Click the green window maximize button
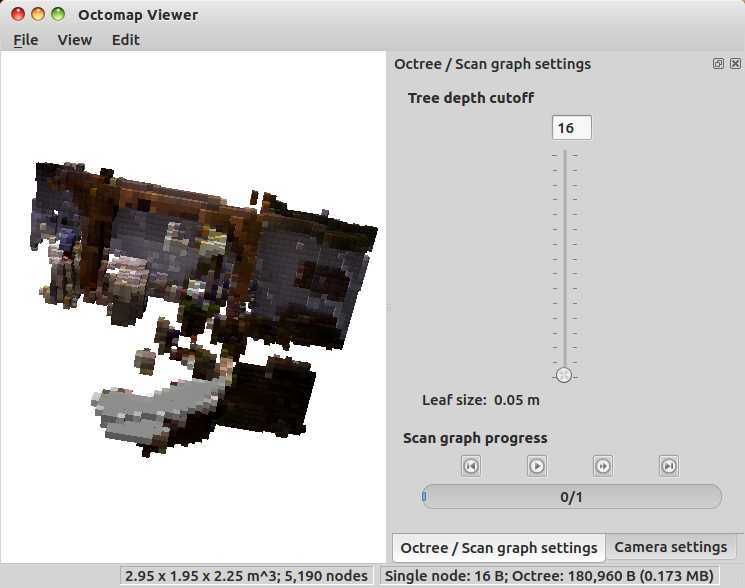The height and width of the screenshot is (588, 745). click(x=58, y=14)
